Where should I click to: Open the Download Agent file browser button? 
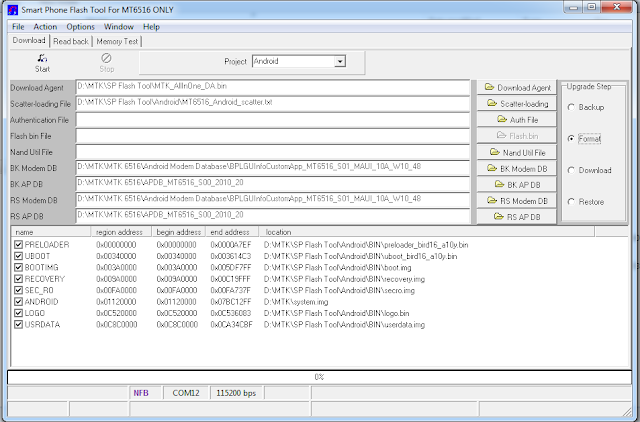click(x=517, y=87)
